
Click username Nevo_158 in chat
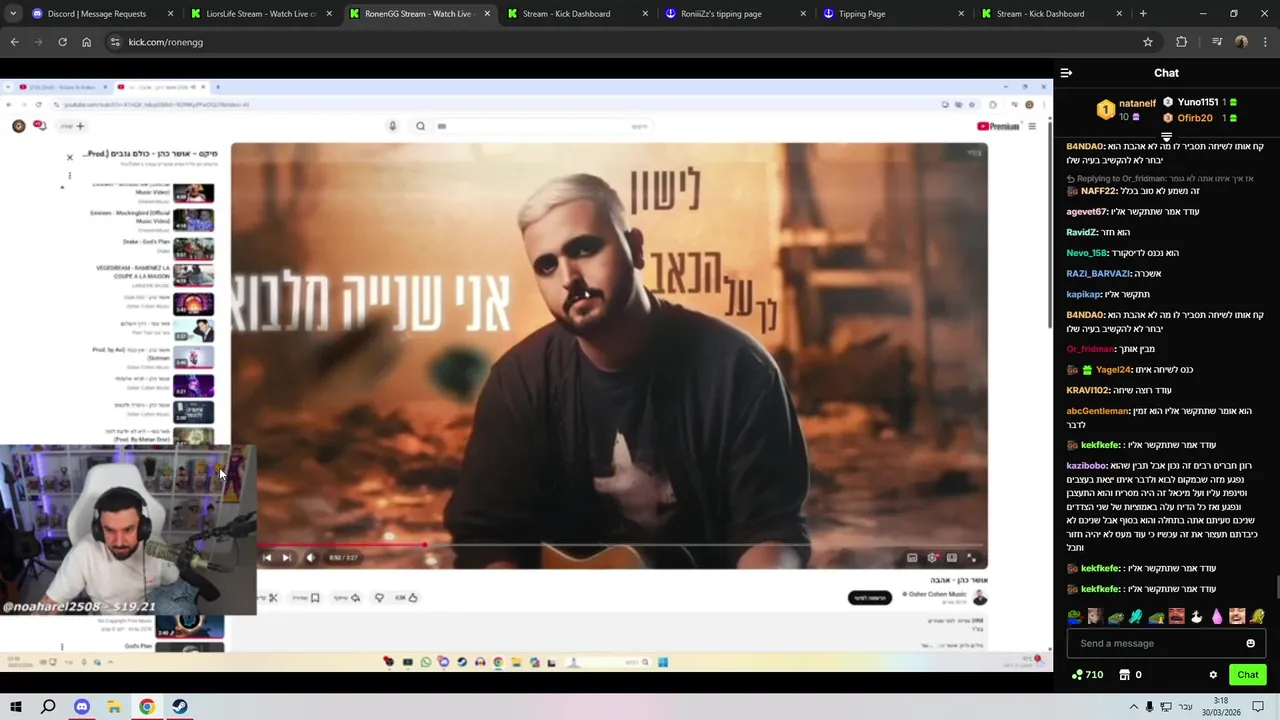[1086, 253]
